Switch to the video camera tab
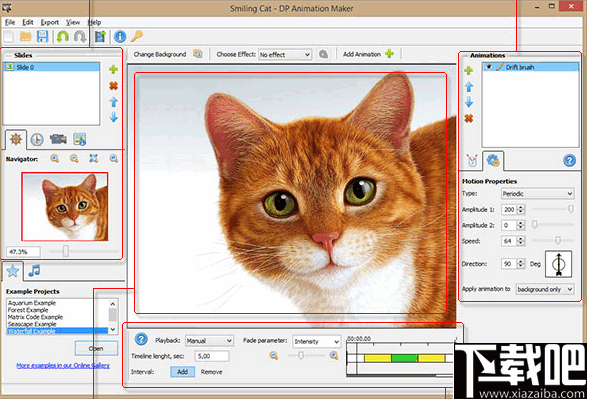 click(58, 139)
